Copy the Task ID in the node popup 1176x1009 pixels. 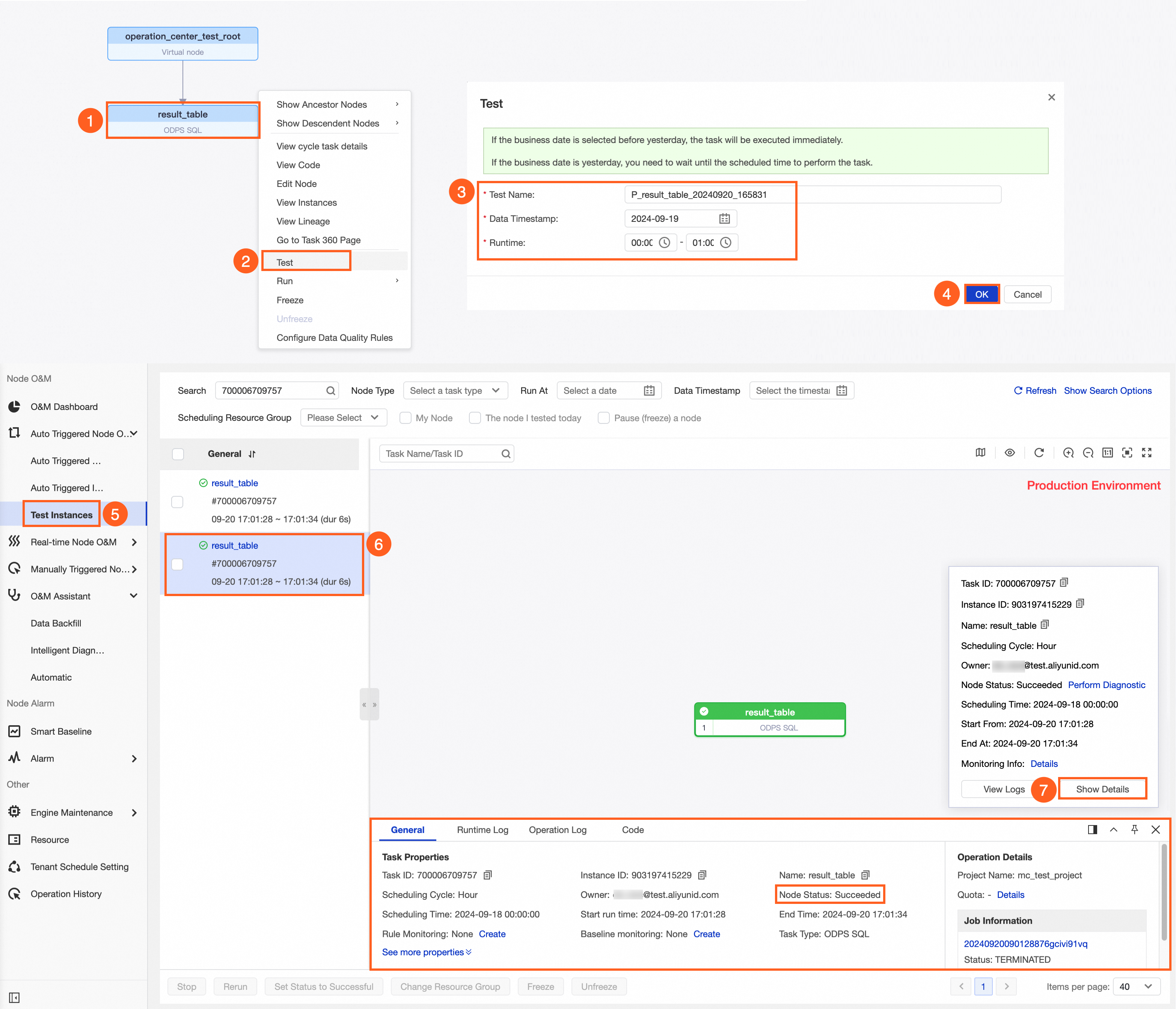[1064, 582]
